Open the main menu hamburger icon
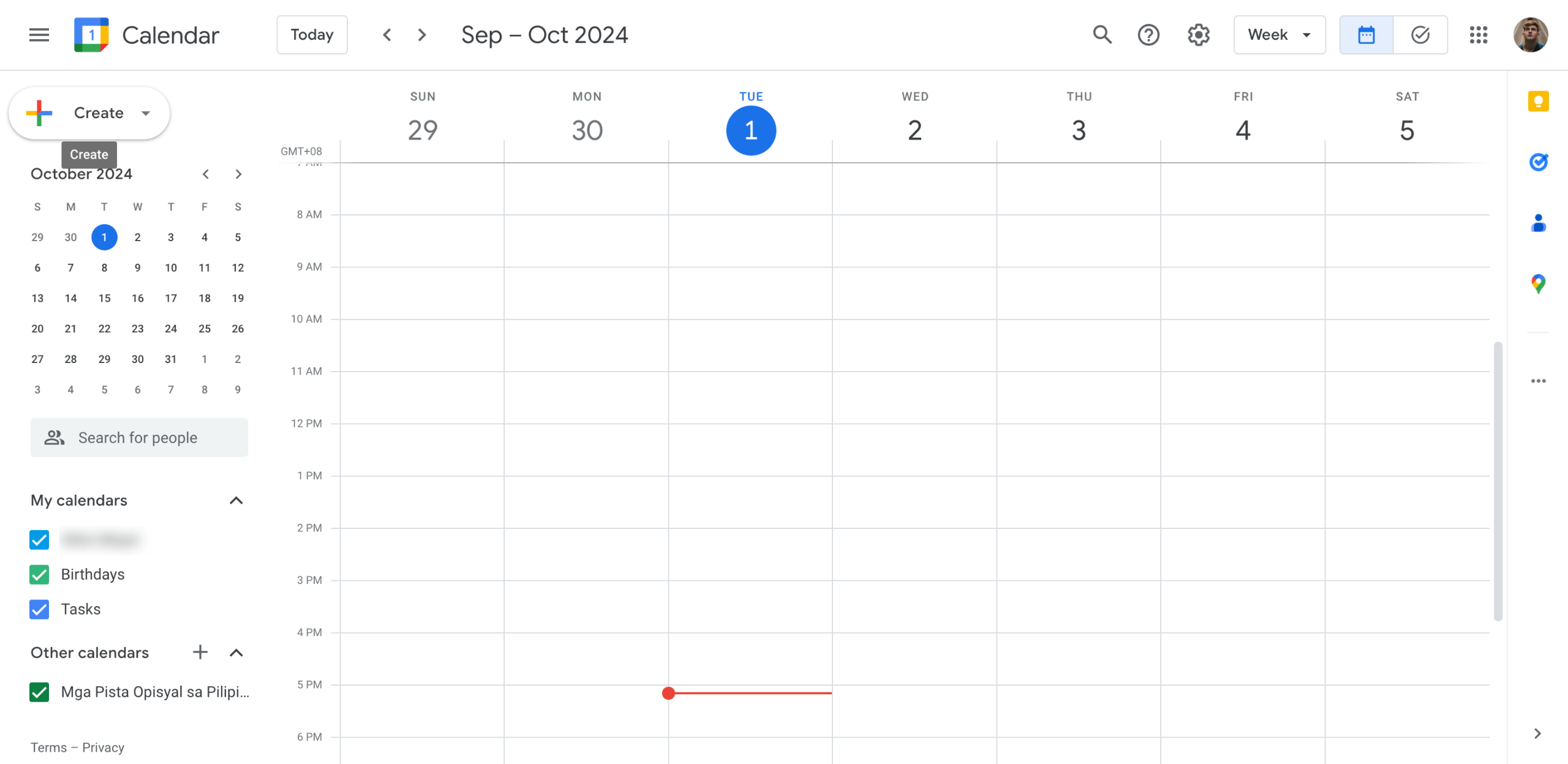Image resolution: width=1568 pixels, height=764 pixels. tap(39, 35)
